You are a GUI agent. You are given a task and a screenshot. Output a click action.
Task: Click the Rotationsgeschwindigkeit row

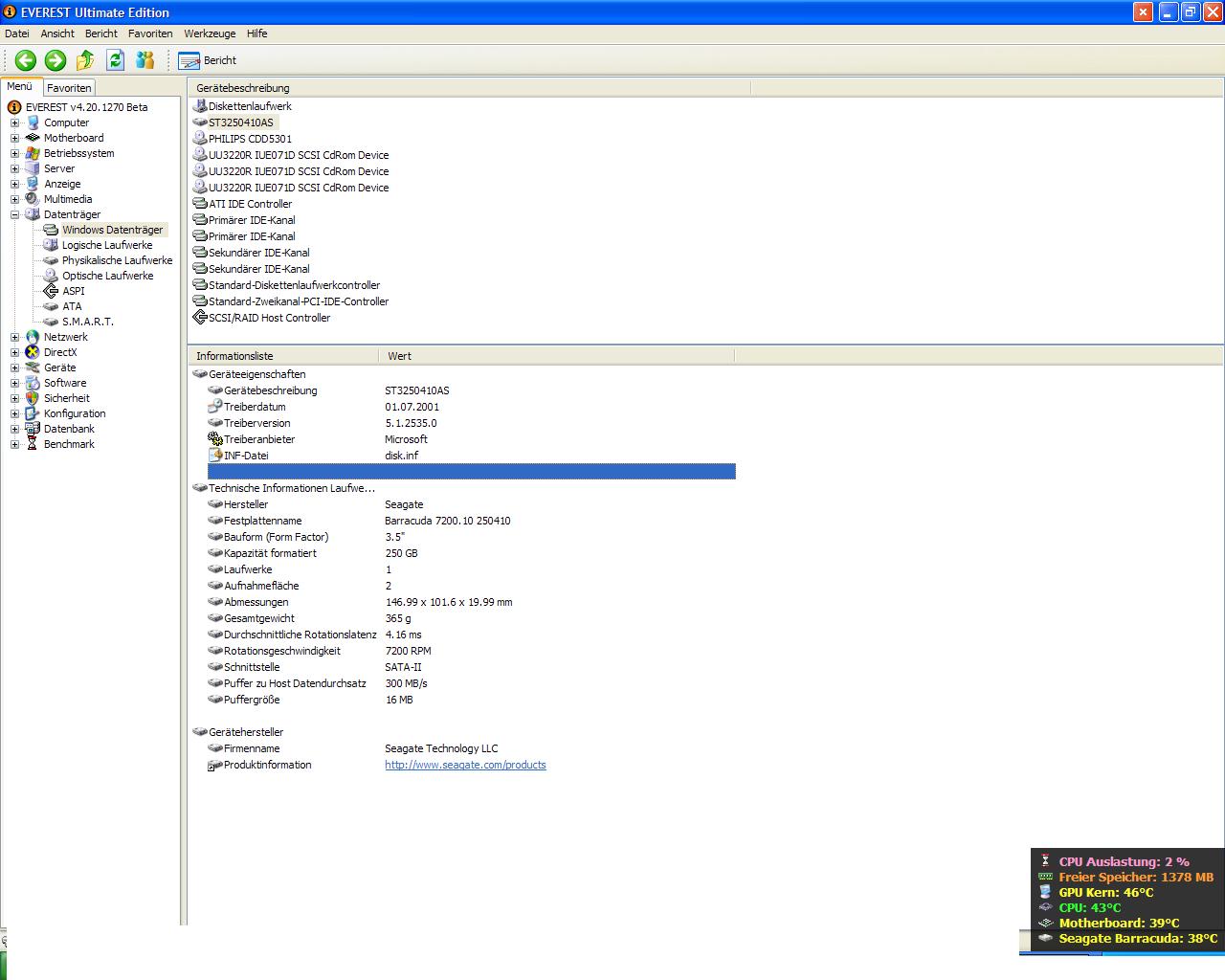click(x=471, y=651)
